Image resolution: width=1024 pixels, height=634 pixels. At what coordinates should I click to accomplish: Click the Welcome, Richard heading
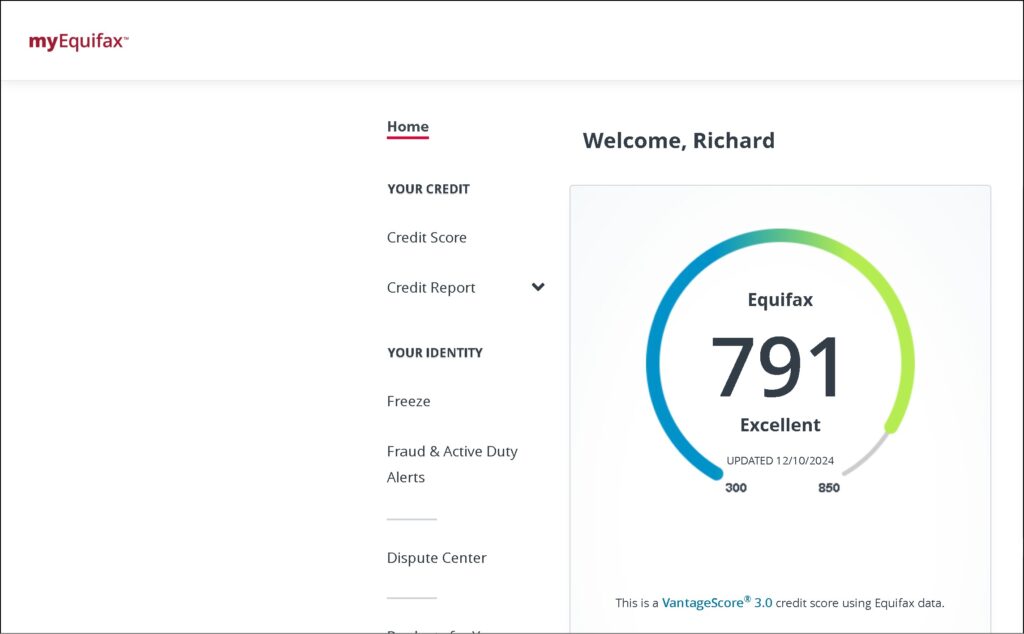click(x=678, y=141)
